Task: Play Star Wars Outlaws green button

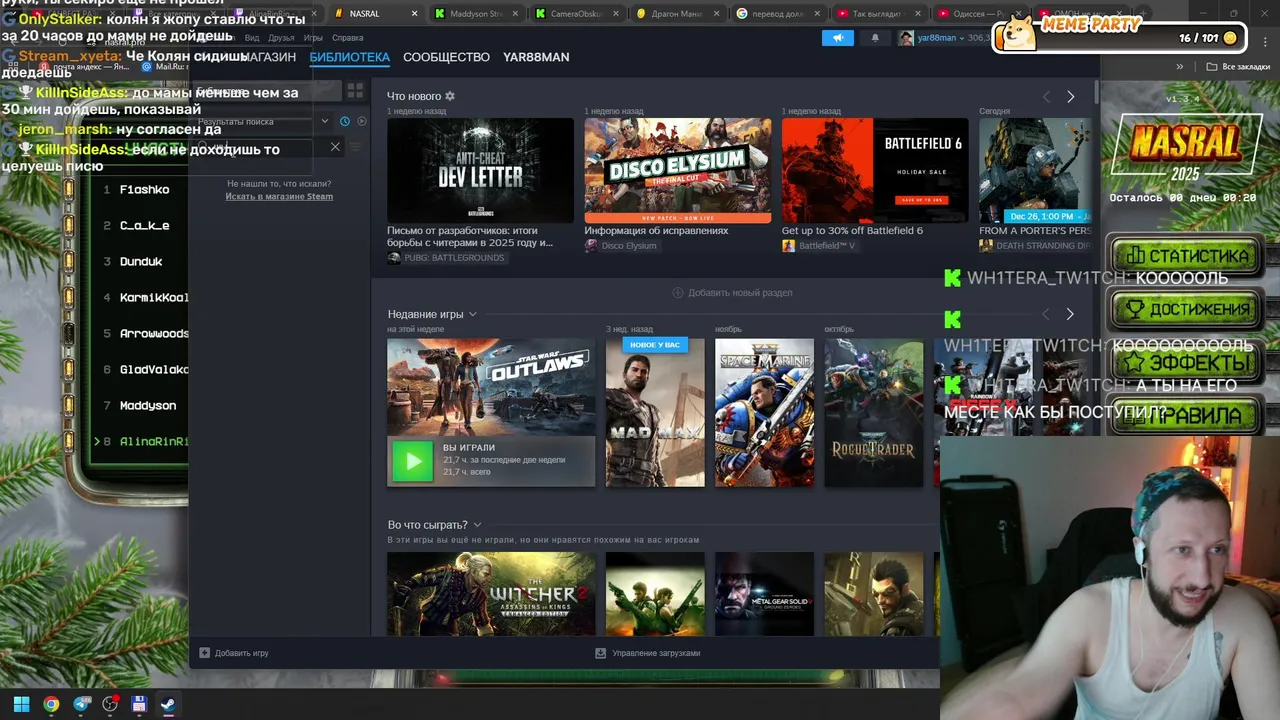Action: click(412, 462)
